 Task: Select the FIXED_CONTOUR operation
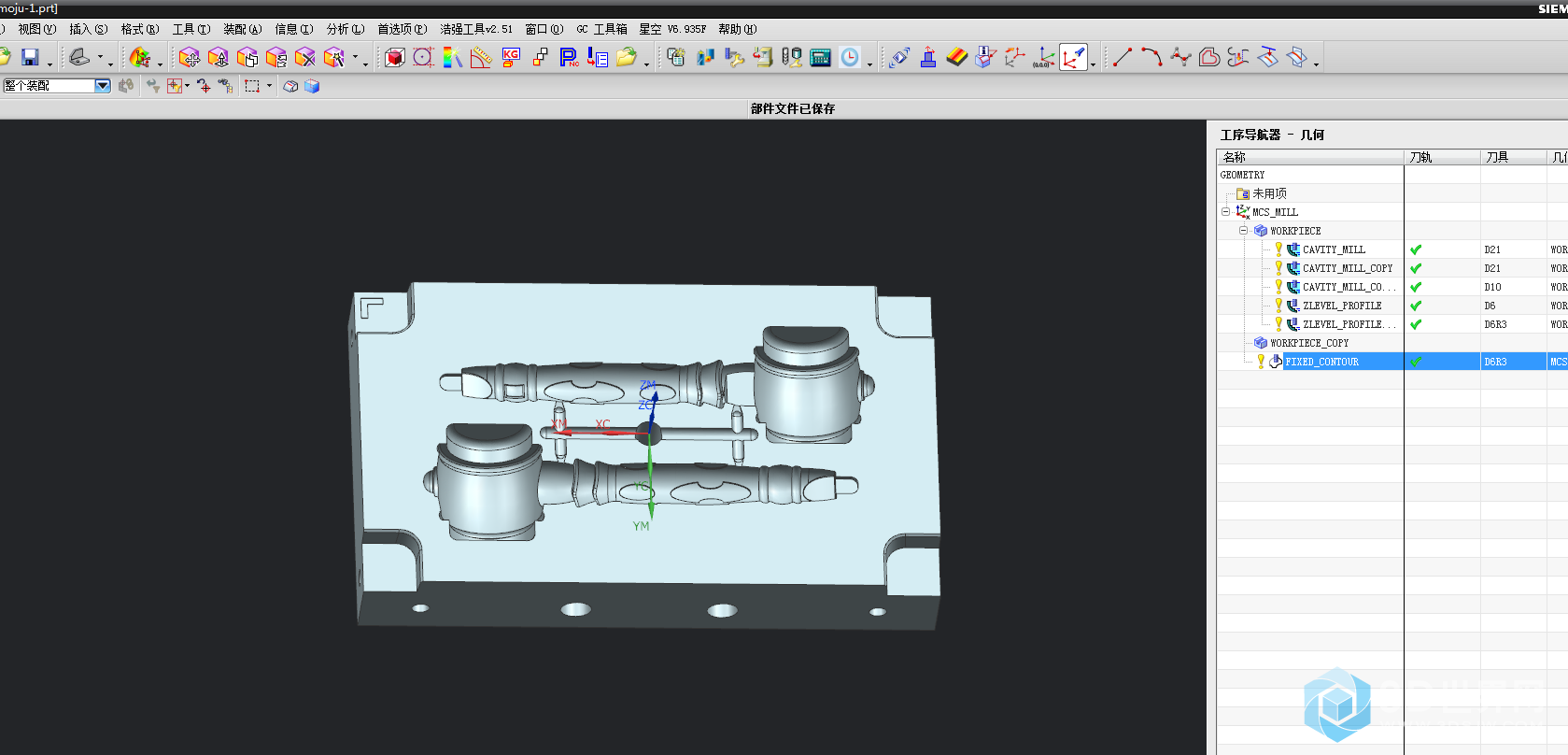pyautogui.click(x=1321, y=362)
